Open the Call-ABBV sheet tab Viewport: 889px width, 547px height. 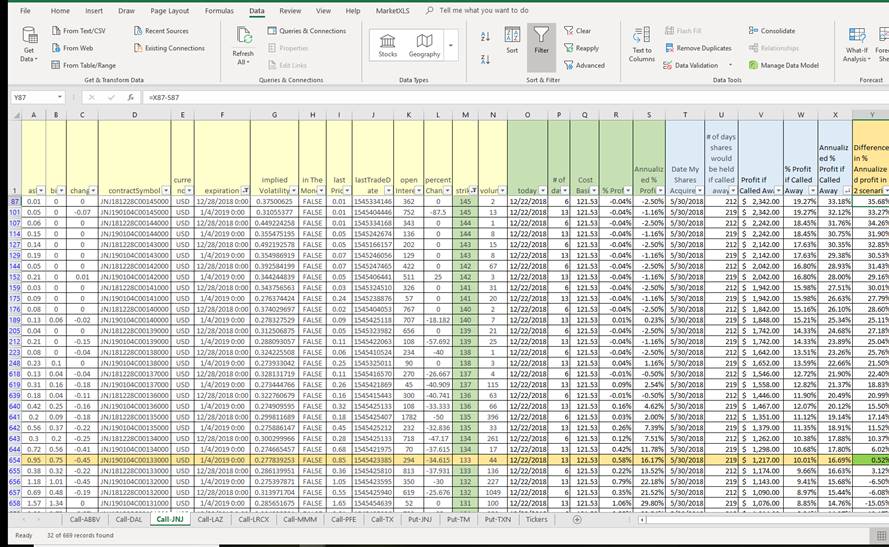coord(85,519)
